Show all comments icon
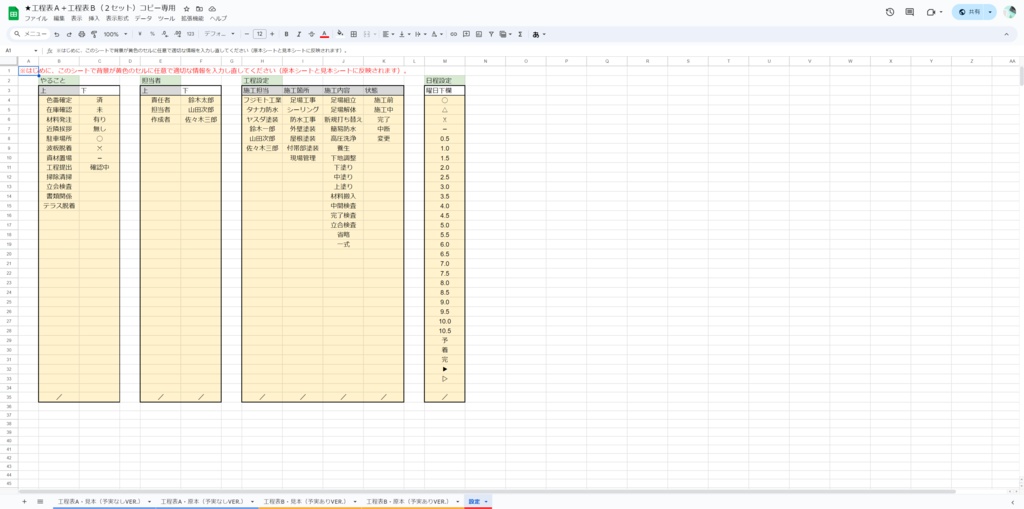Screen dimensions: 1024x509 (x=910, y=12)
